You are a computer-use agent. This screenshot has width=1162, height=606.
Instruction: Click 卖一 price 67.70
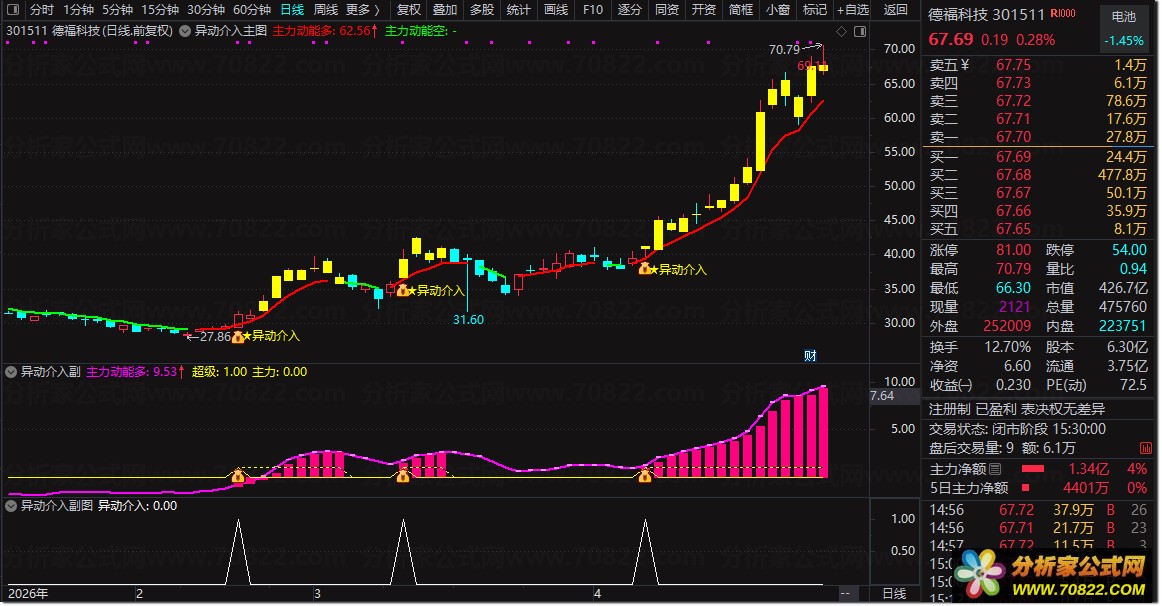coord(1013,137)
